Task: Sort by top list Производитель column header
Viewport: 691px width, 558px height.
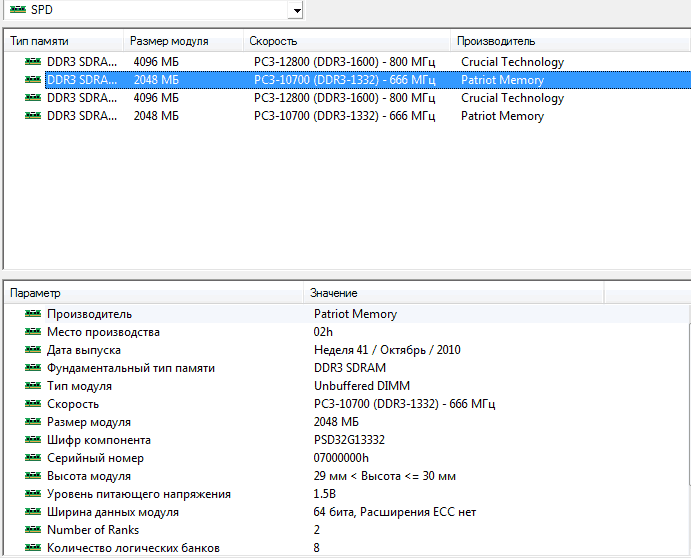Action: click(570, 41)
